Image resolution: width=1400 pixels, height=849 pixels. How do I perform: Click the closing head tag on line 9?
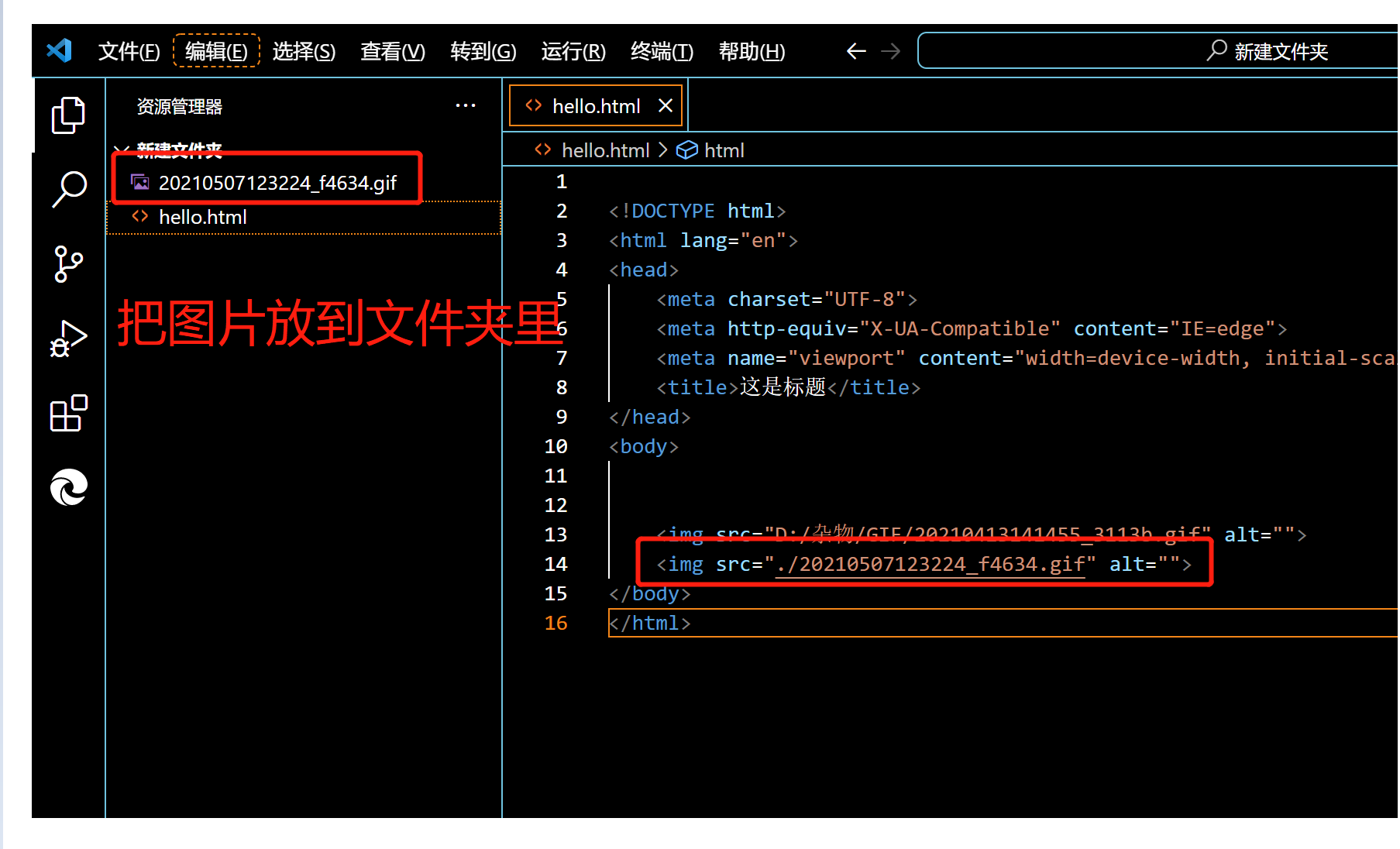point(650,417)
